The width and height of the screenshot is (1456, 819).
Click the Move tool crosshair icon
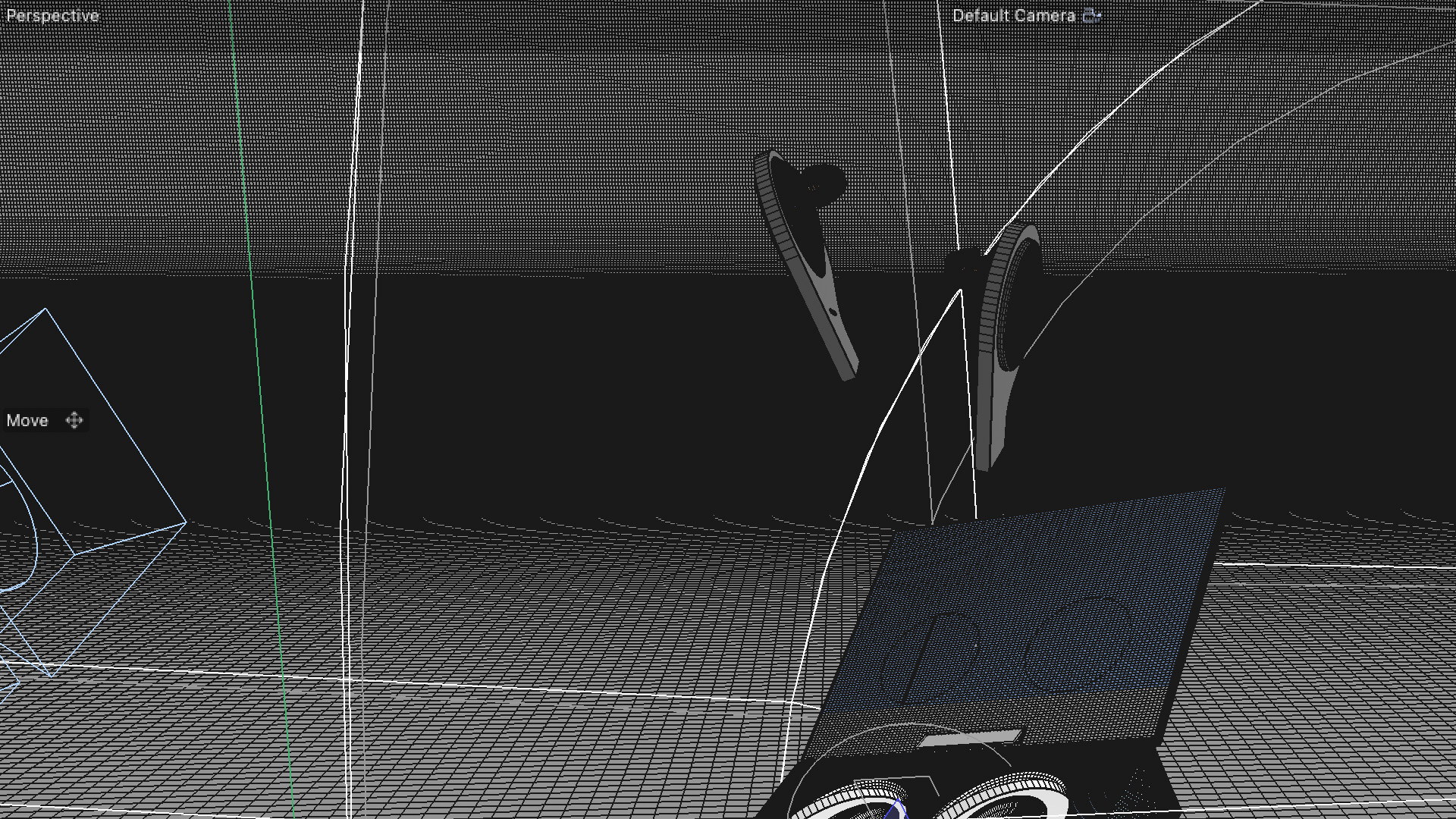(x=74, y=420)
